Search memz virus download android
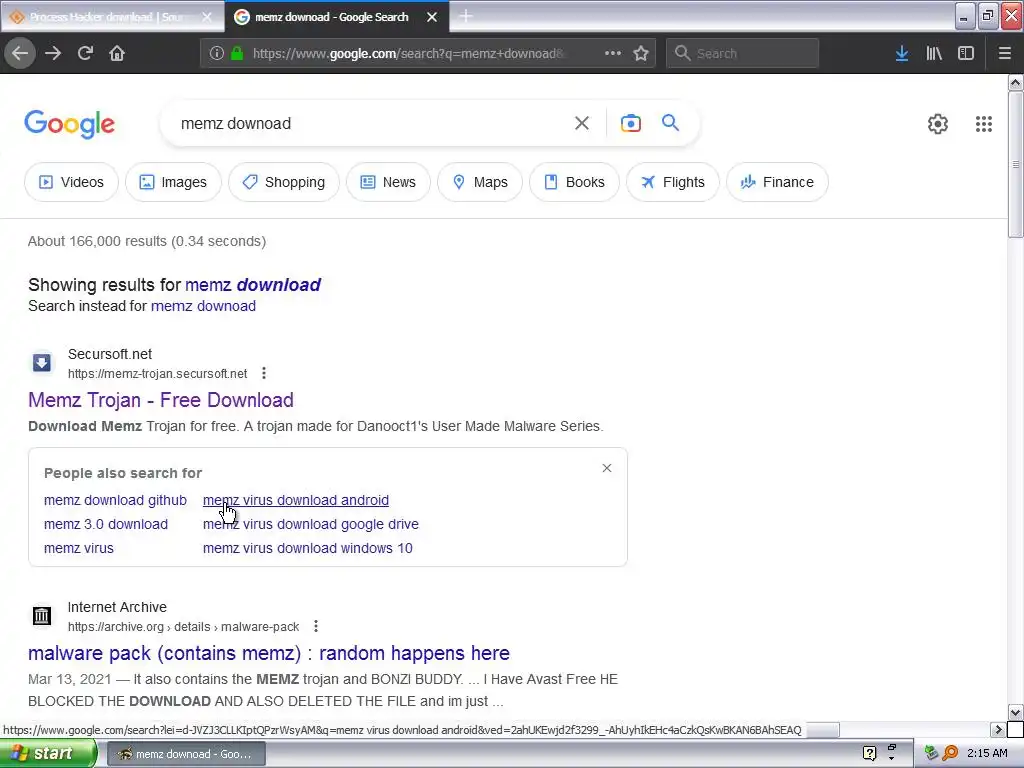Viewport: 1024px width, 768px height. point(296,500)
